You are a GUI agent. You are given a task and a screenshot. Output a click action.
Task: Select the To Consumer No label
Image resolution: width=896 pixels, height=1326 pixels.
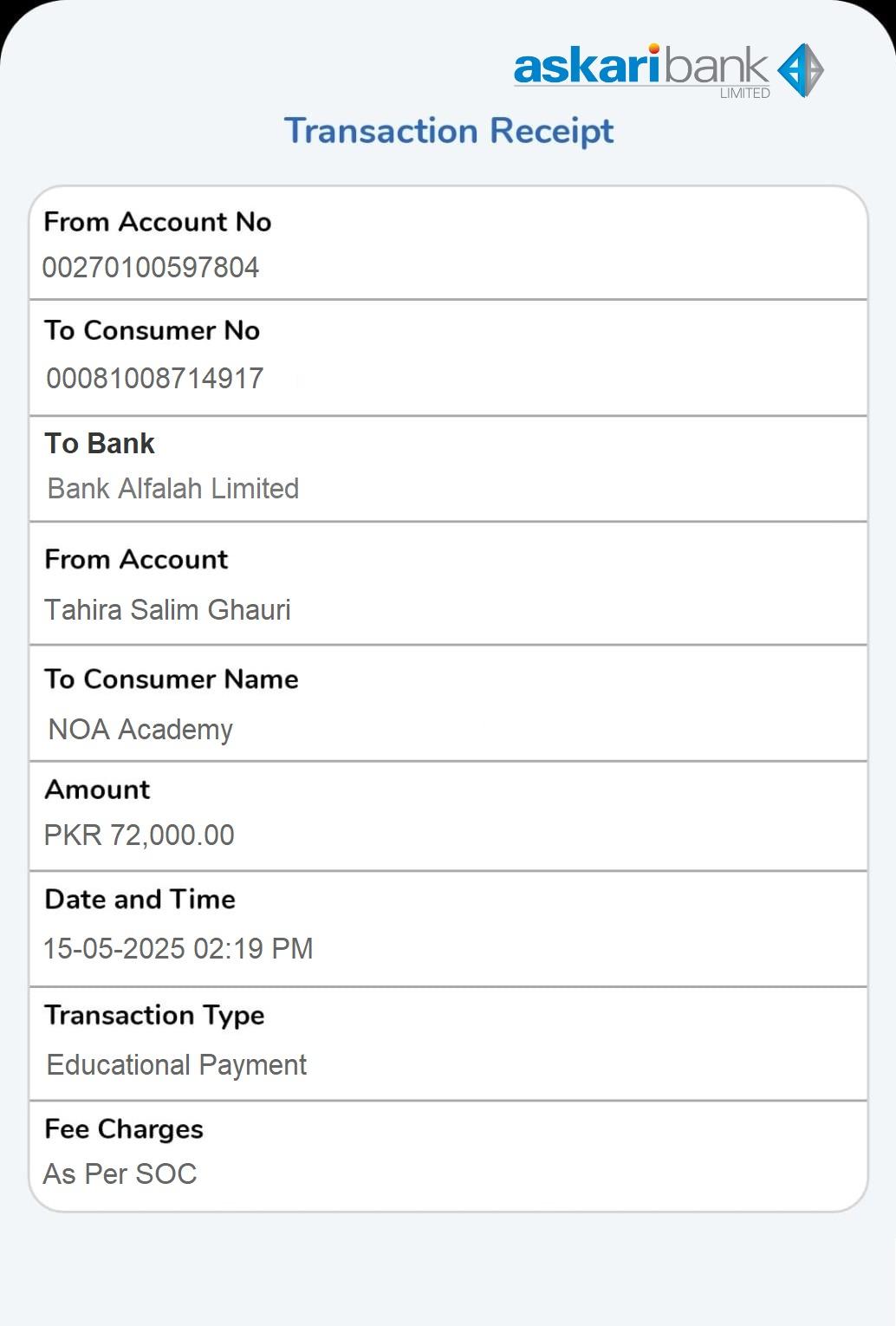click(x=153, y=330)
